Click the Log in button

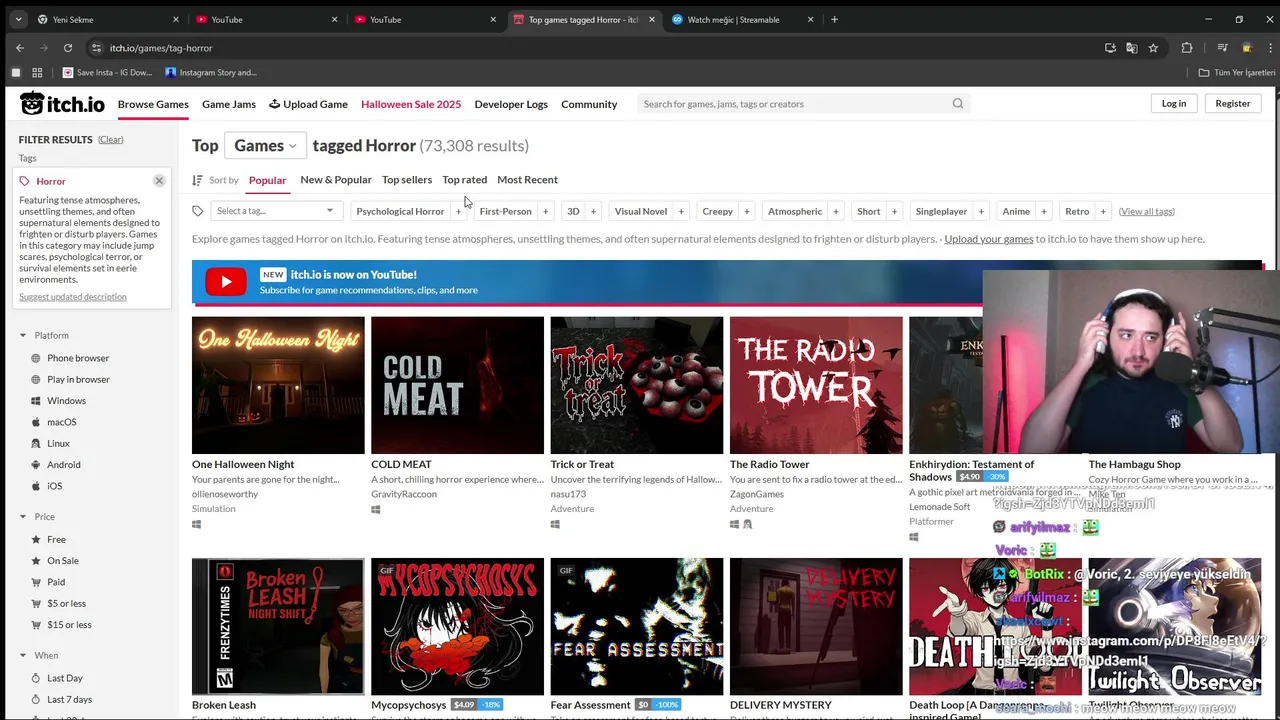coord(1174,103)
